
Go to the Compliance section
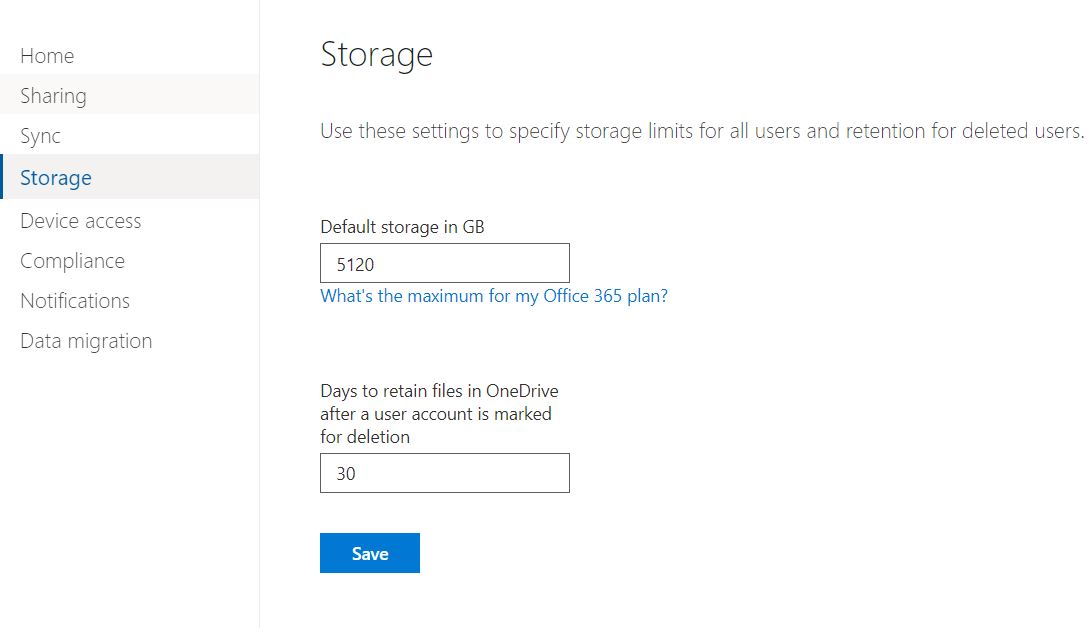pos(71,260)
